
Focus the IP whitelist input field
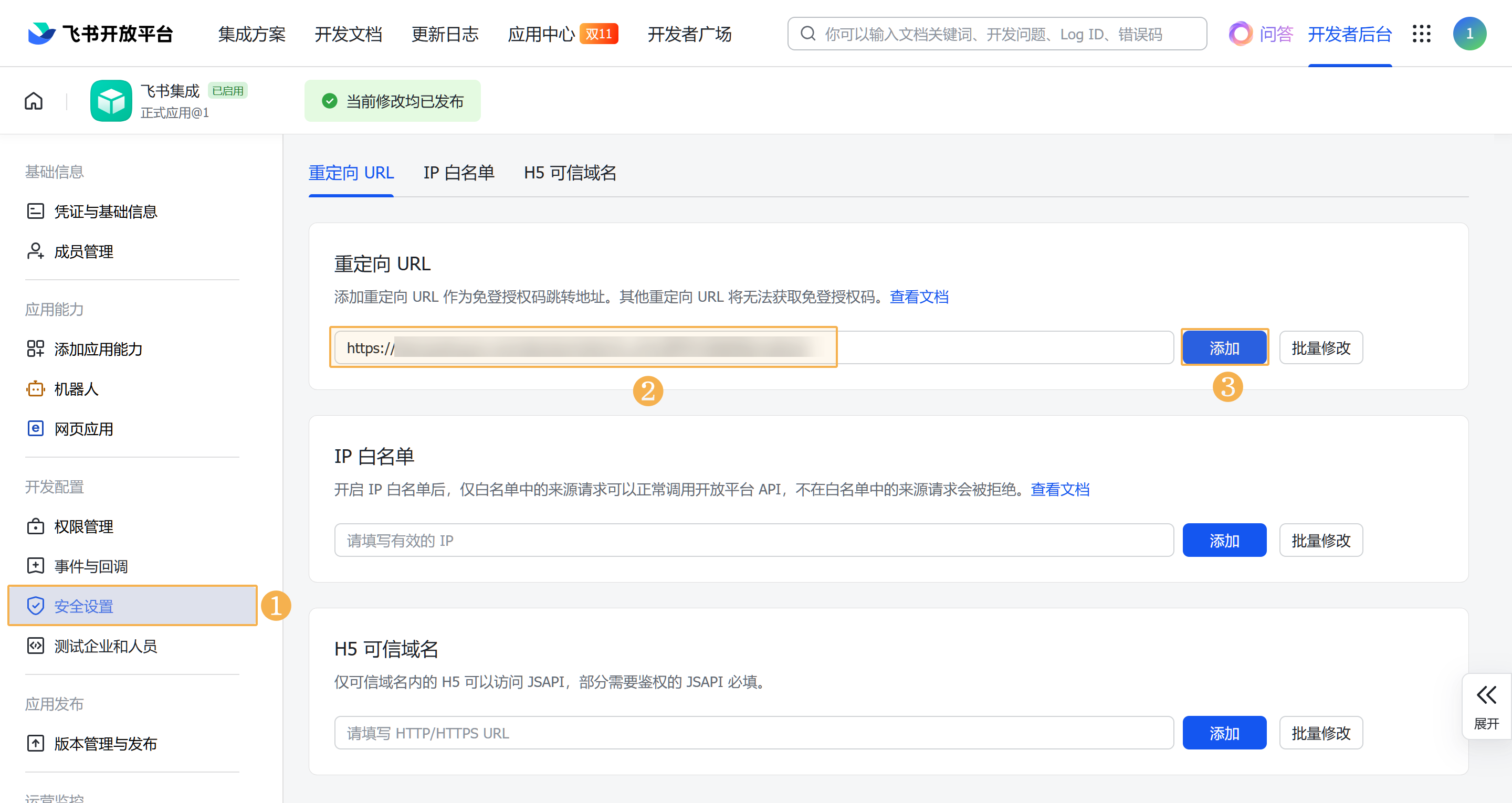[753, 540]
